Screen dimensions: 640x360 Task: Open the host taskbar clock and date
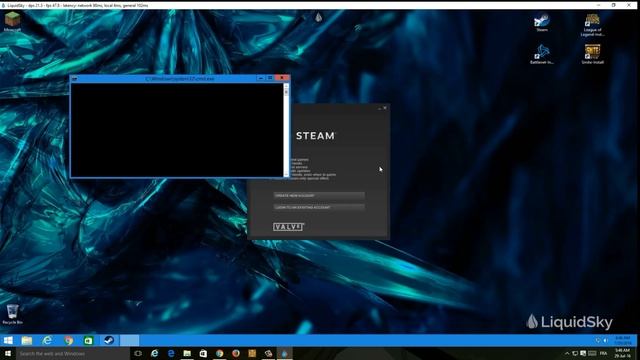[622, 353]
